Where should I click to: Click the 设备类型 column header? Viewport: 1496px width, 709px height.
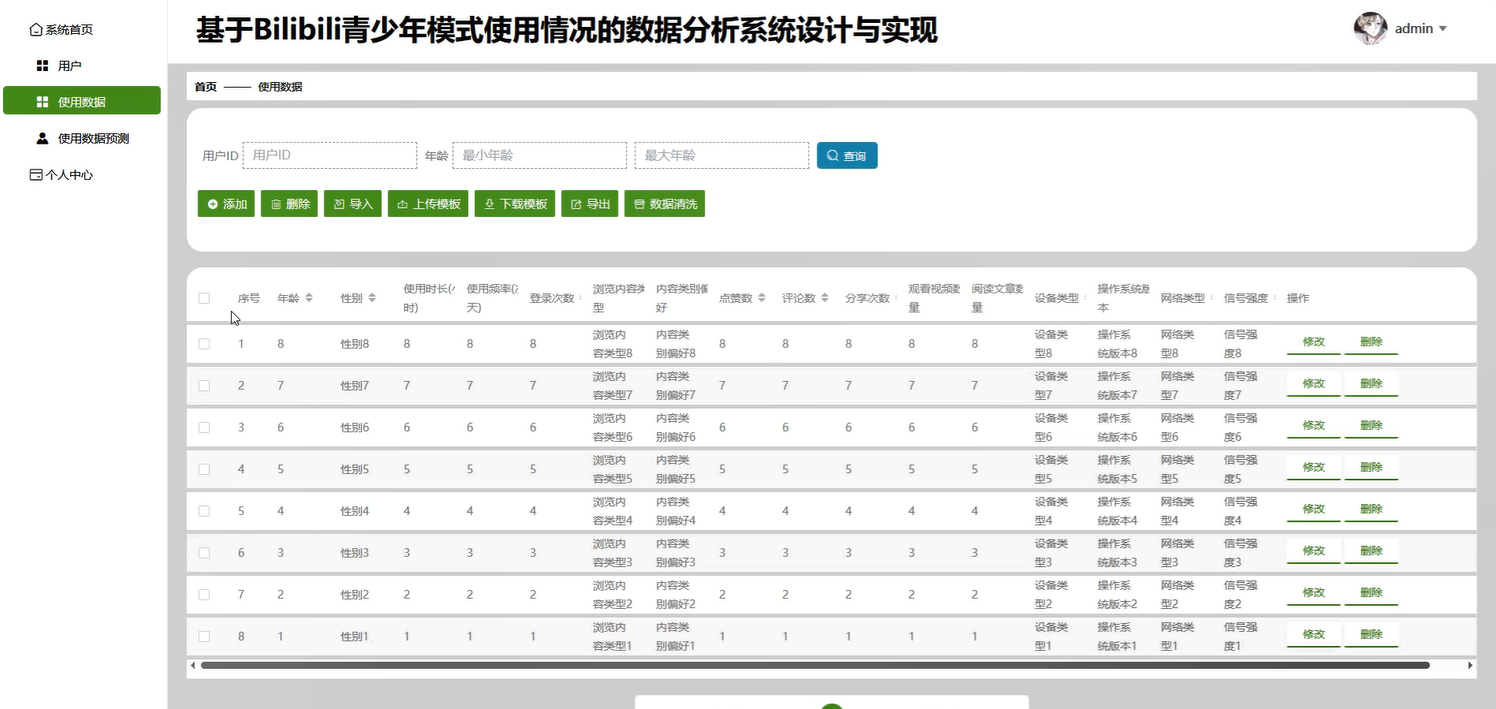click(1056, 298)
